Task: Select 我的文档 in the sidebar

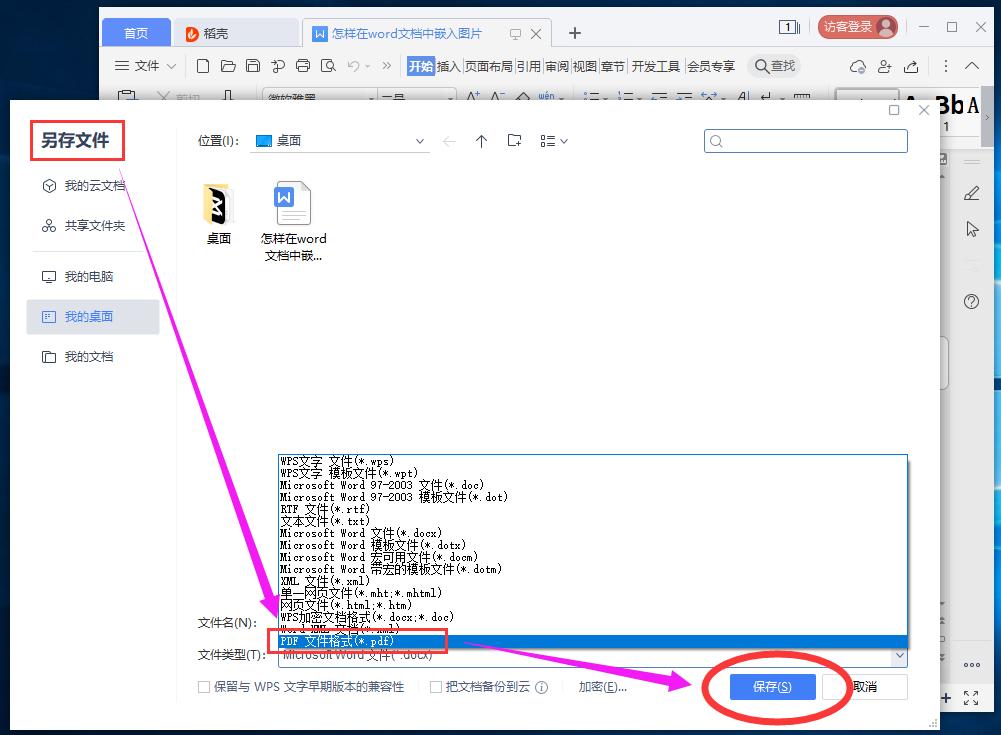Action: pyautogui.click(x=88, y=356)
